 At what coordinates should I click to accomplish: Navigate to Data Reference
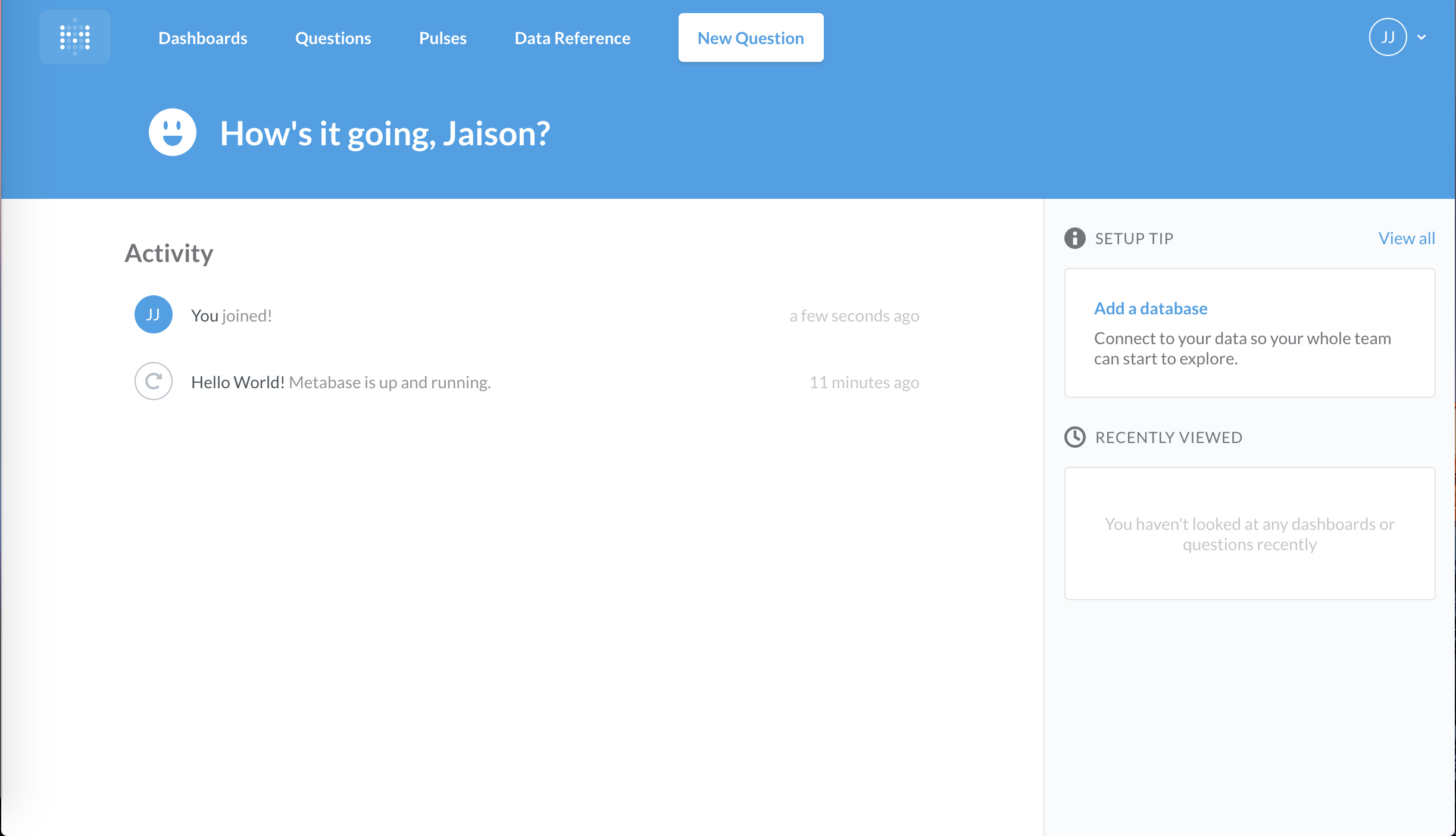click(572, 38)
